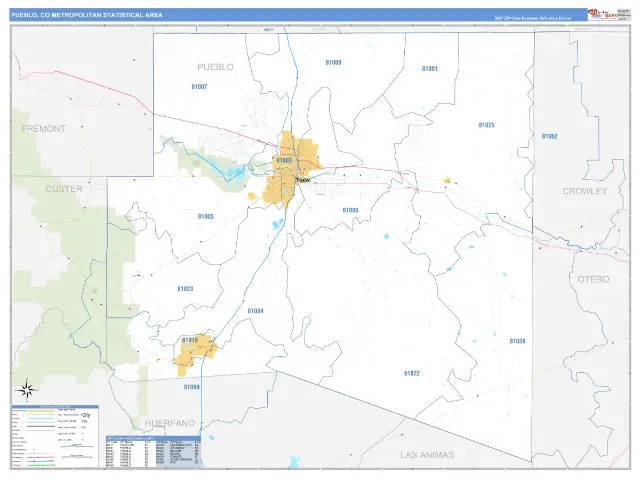Select the FREMONT county label

pyautogui.click(x=43, y=129)
